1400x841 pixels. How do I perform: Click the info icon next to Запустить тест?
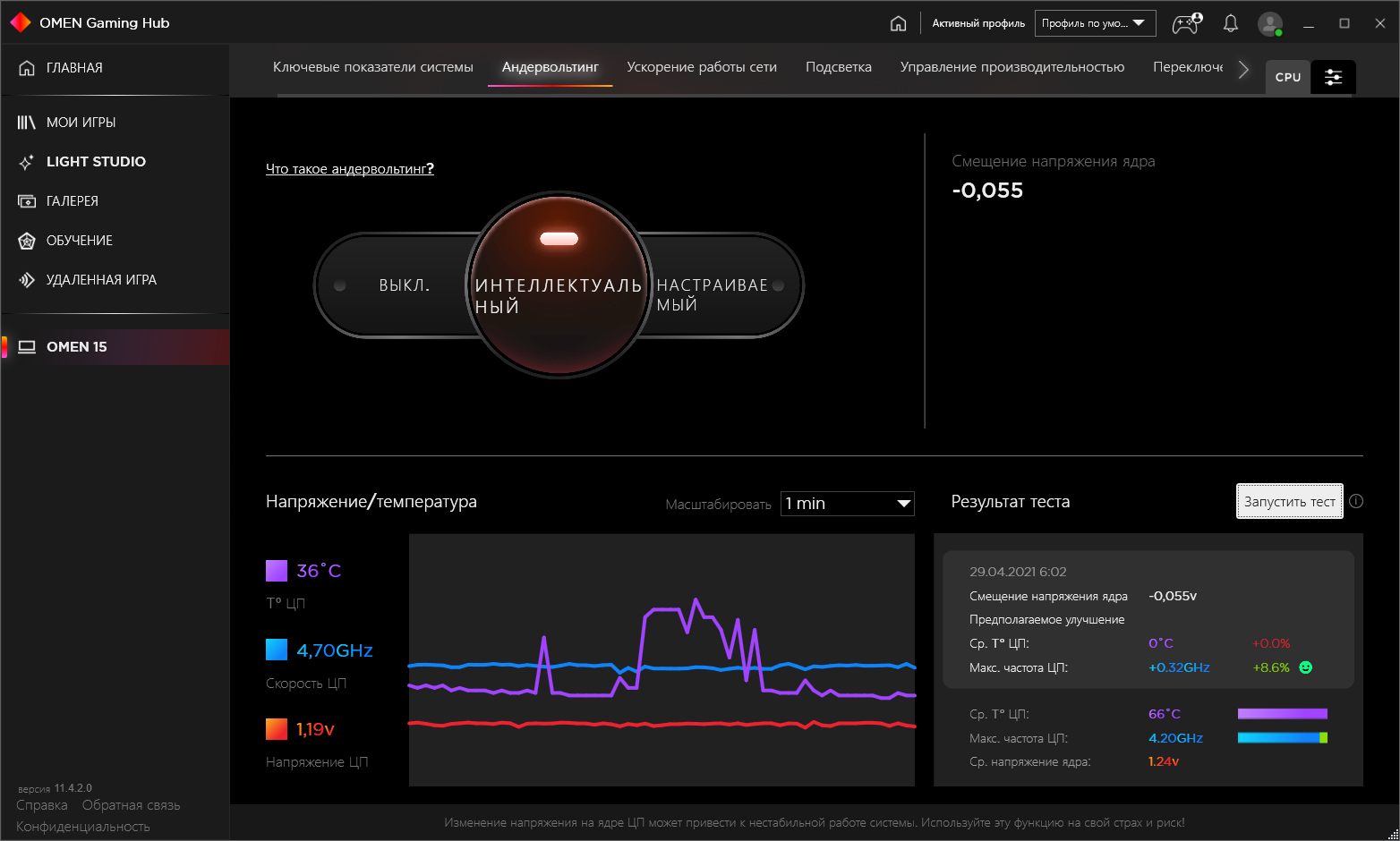pos(1356,501)
